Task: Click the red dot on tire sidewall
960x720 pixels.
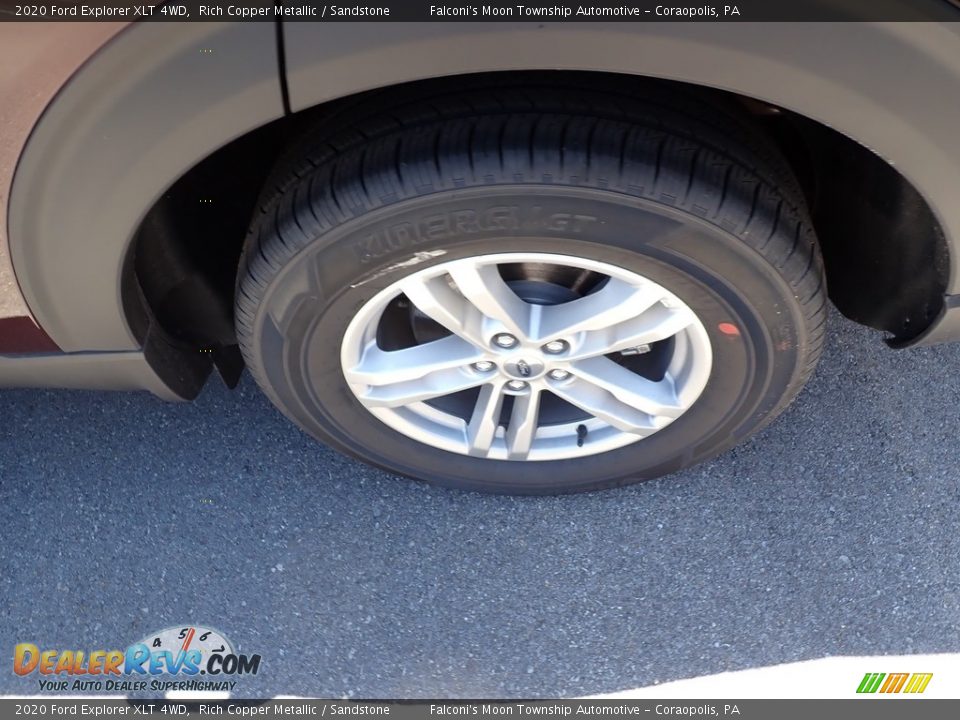Action: (728, 329)
